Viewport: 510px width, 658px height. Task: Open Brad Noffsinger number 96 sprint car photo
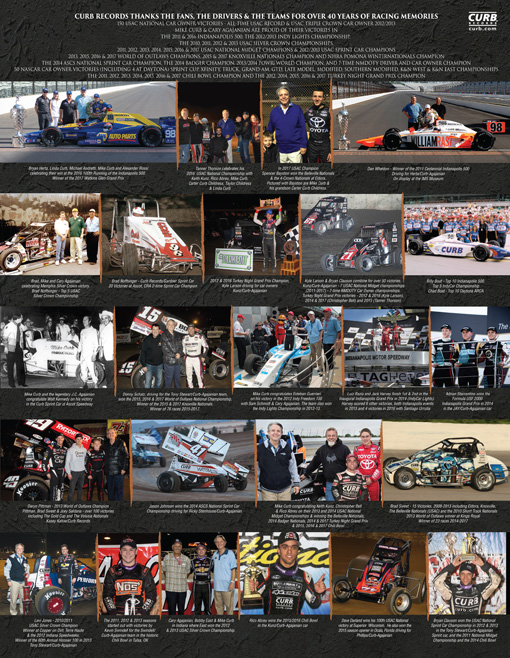click(152, 235)
